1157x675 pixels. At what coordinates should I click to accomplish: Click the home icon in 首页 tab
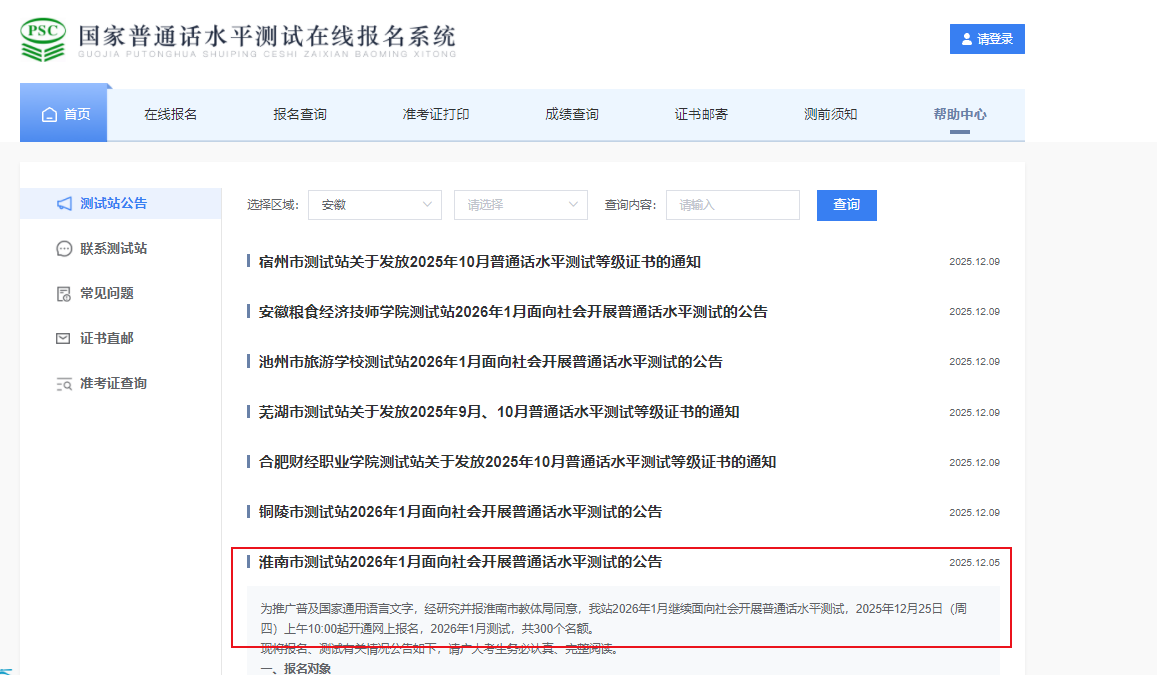pyautogui.click(x=49, y=115)
